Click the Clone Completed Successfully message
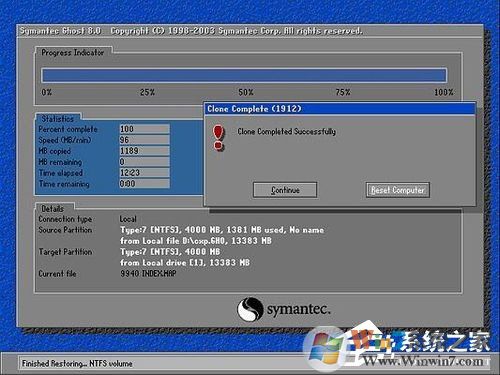 [x=286, y=131]
